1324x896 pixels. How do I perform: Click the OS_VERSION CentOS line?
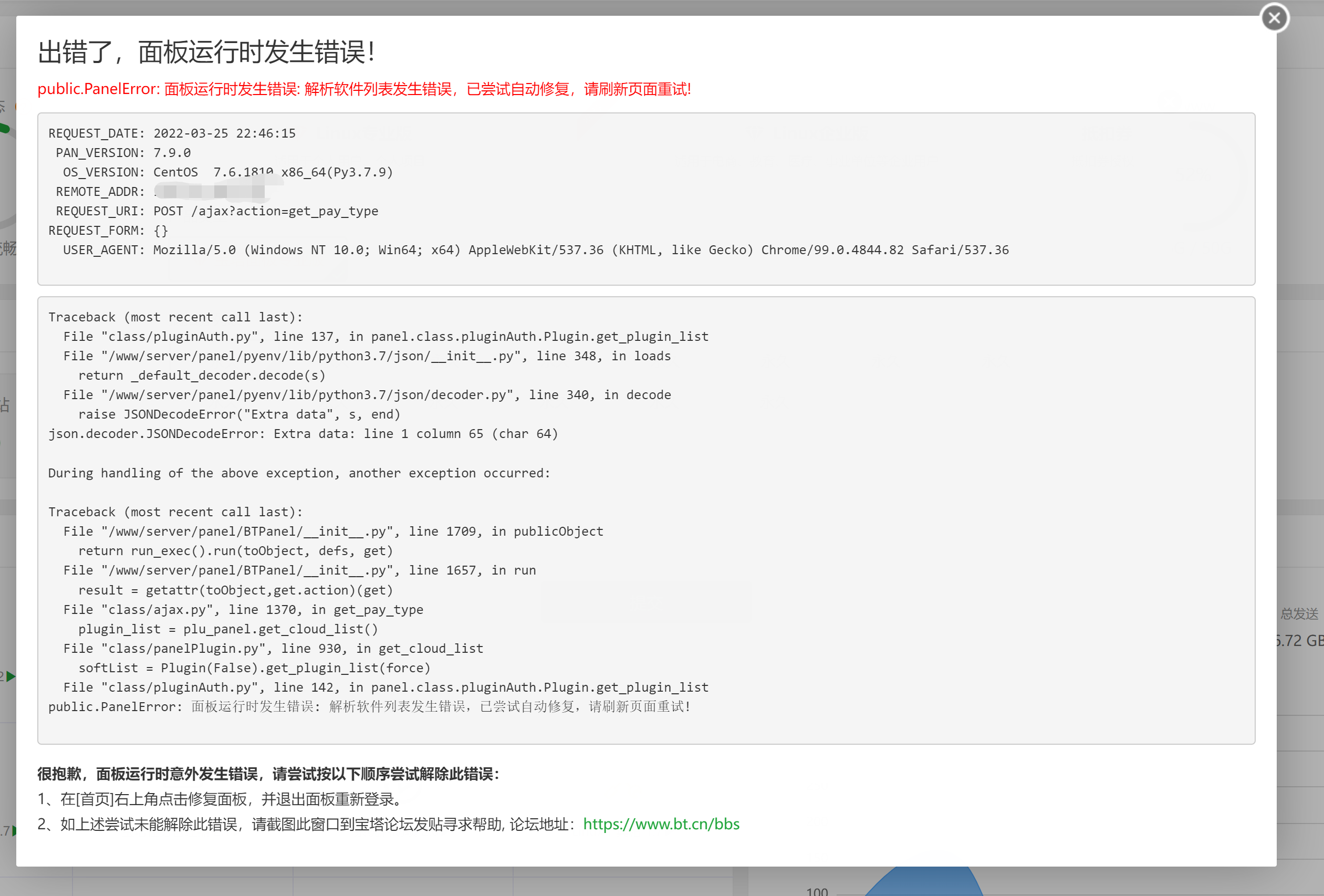click(228, 172)
